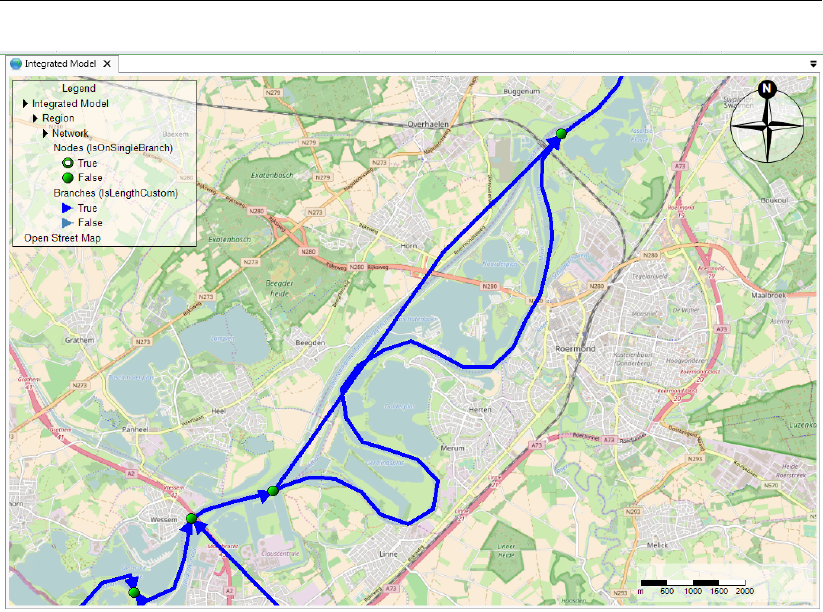The image size is (823, 612).
Task: Click the Legend title text
Action: tap(79, 88)
